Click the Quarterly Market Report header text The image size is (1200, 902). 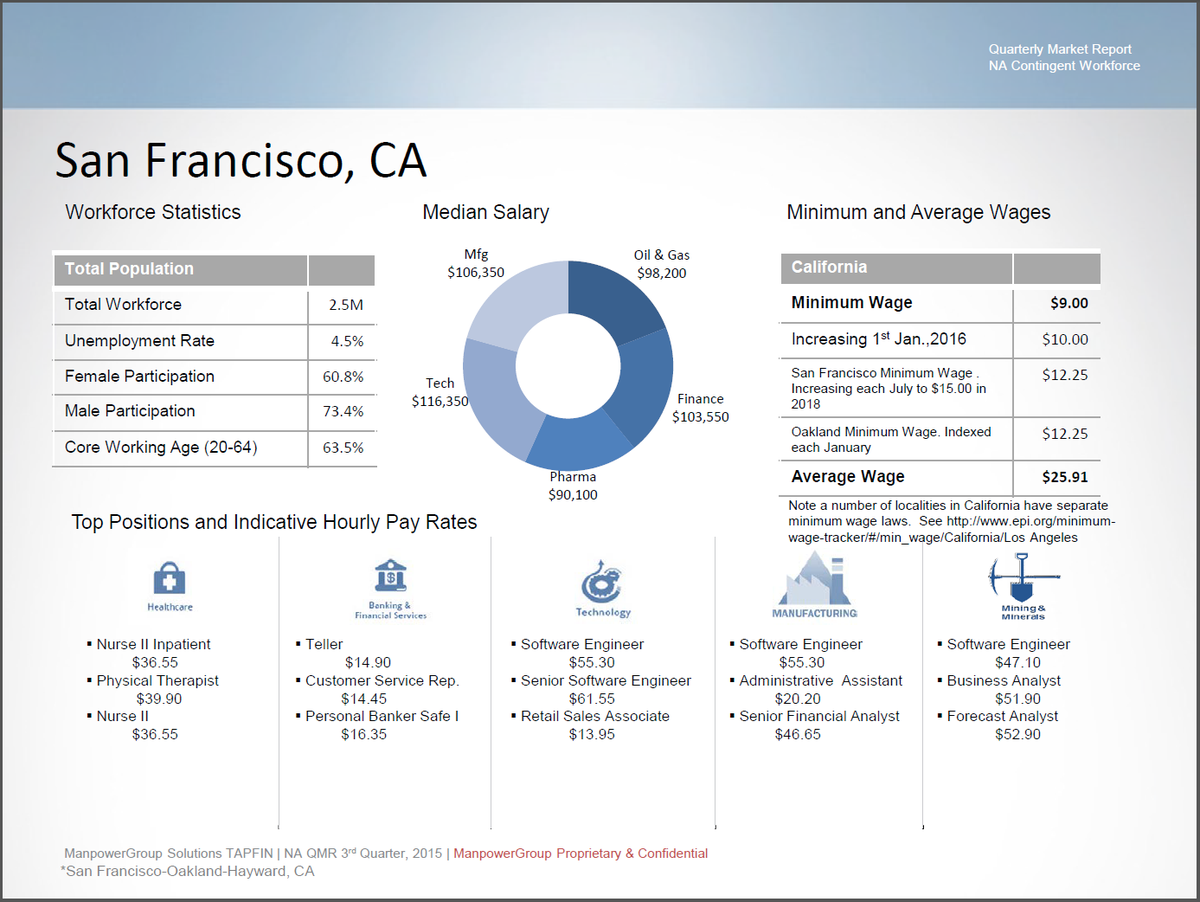(1060, 49)
